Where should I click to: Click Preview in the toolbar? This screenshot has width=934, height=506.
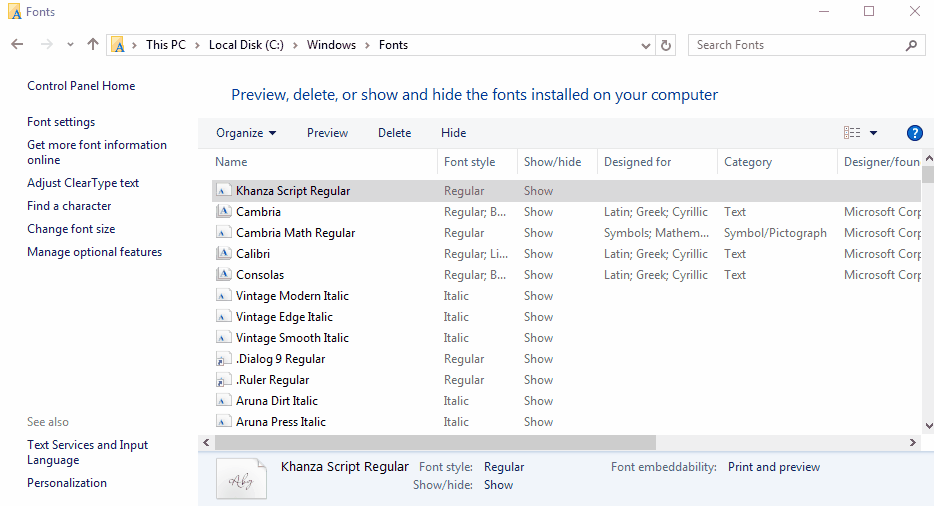tap(328, 133)
